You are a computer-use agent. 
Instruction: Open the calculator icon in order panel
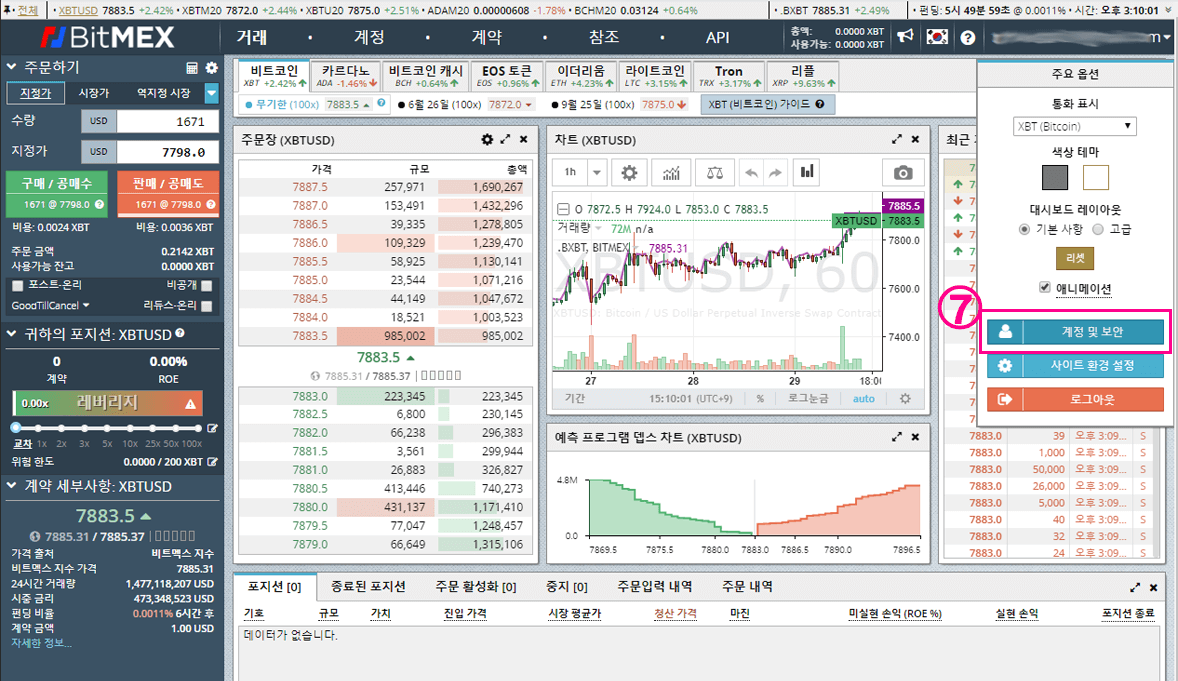tap(192, 68)
